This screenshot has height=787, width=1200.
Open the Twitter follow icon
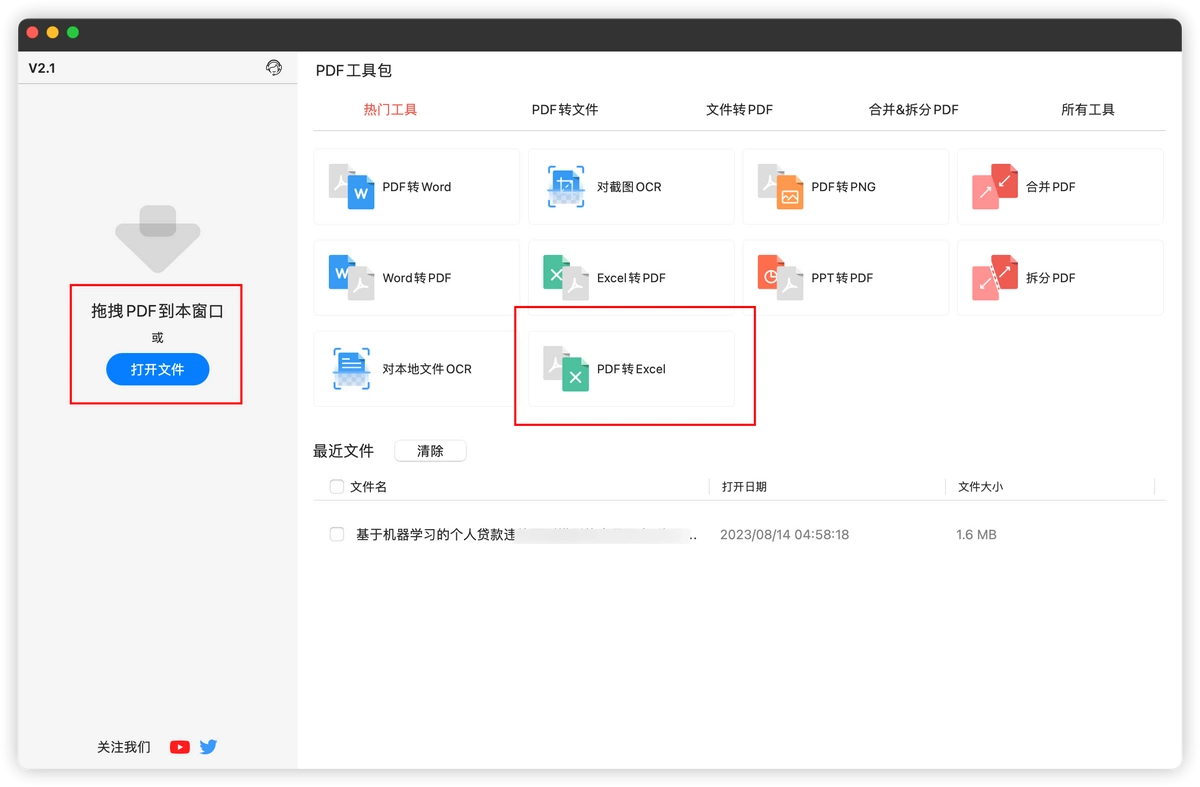208,747
